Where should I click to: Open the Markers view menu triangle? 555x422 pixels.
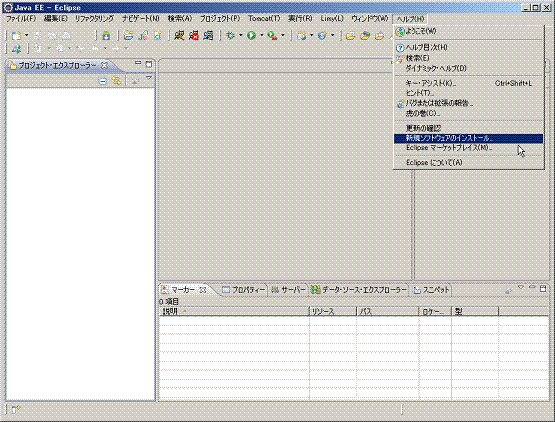tap(521, 287)
